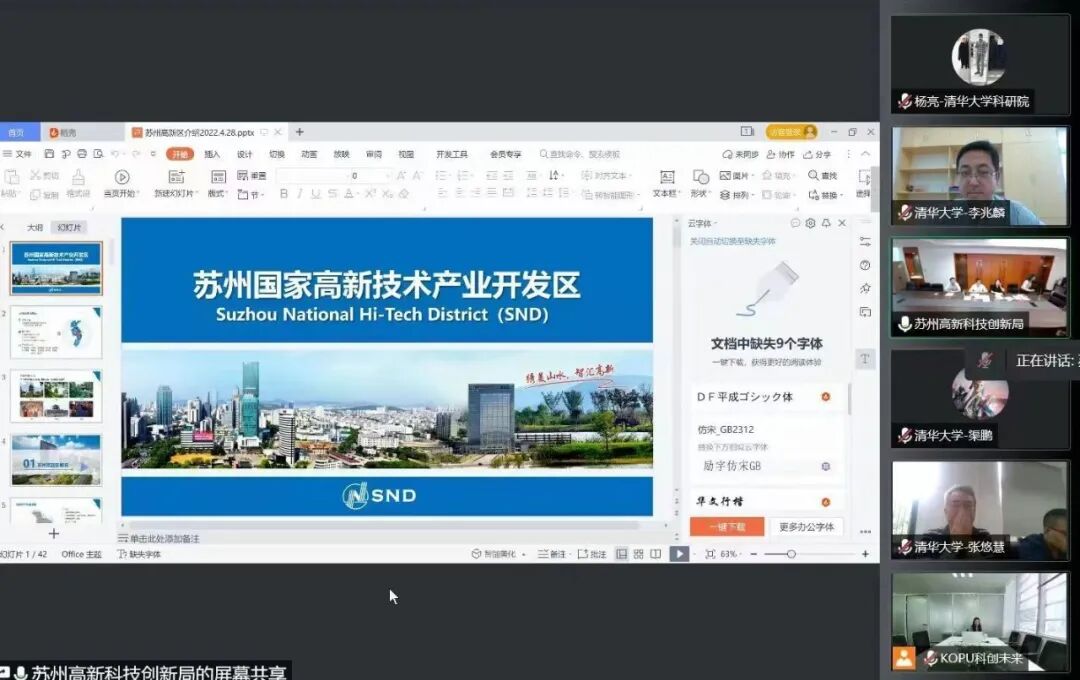Click the zoom in plus button
Screen dimensions: 1080x680
[x=865, y=554]
